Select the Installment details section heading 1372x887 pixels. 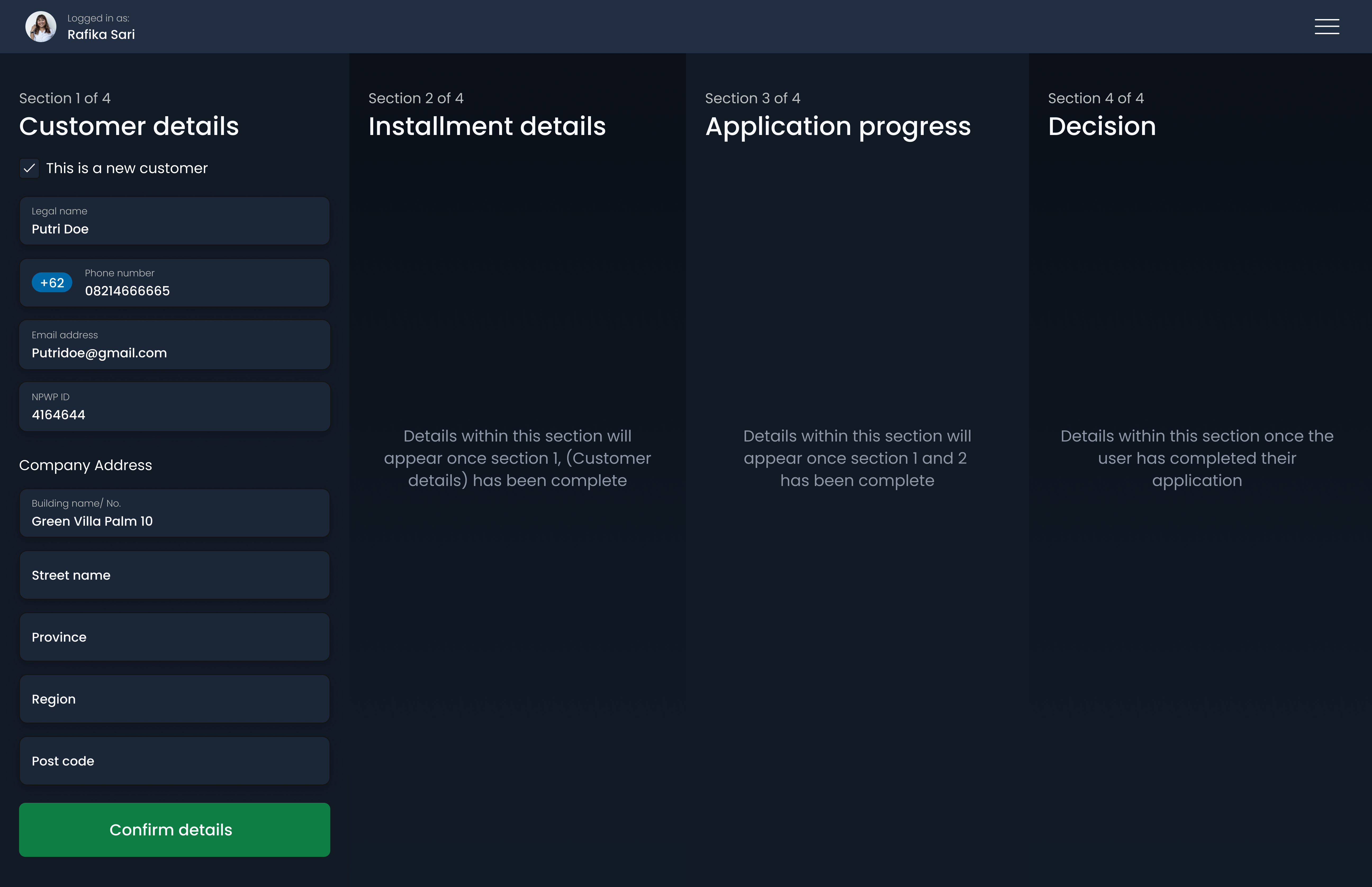coord(486,126)
